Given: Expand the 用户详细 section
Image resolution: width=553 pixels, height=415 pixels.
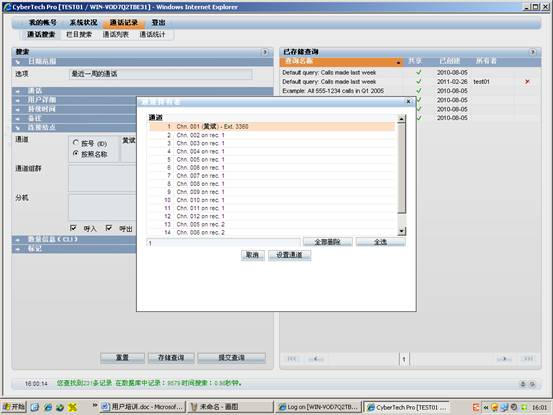Looking at the screenshot, I should pos(74,100).
